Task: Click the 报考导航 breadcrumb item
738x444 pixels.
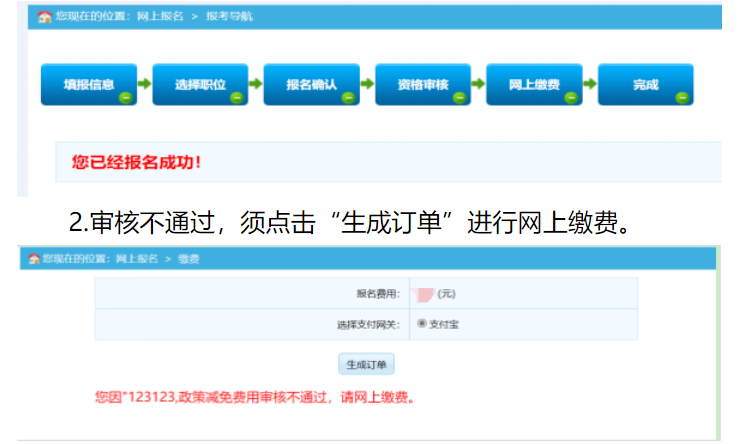Action: 230,17
